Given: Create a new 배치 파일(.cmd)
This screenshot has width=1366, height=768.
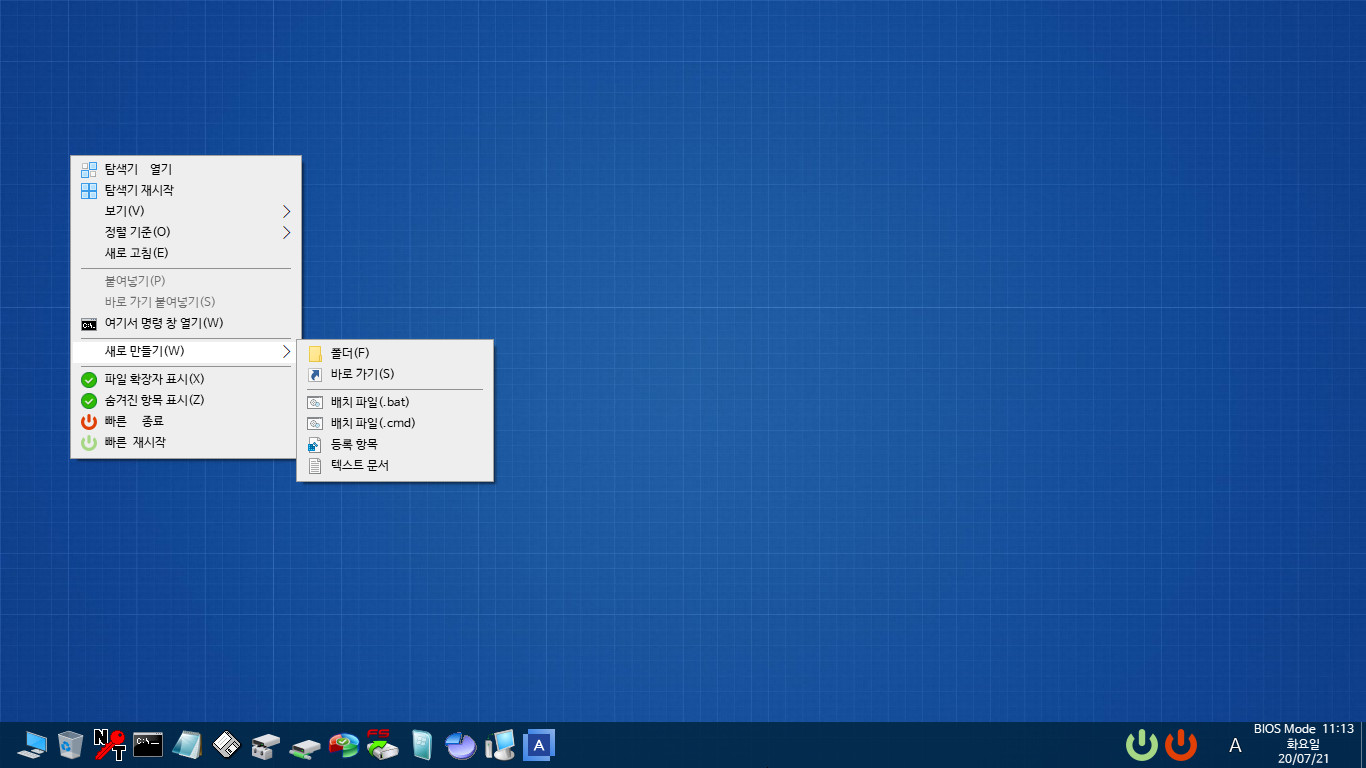Looking at the screenshot, I should click(395, 423).
